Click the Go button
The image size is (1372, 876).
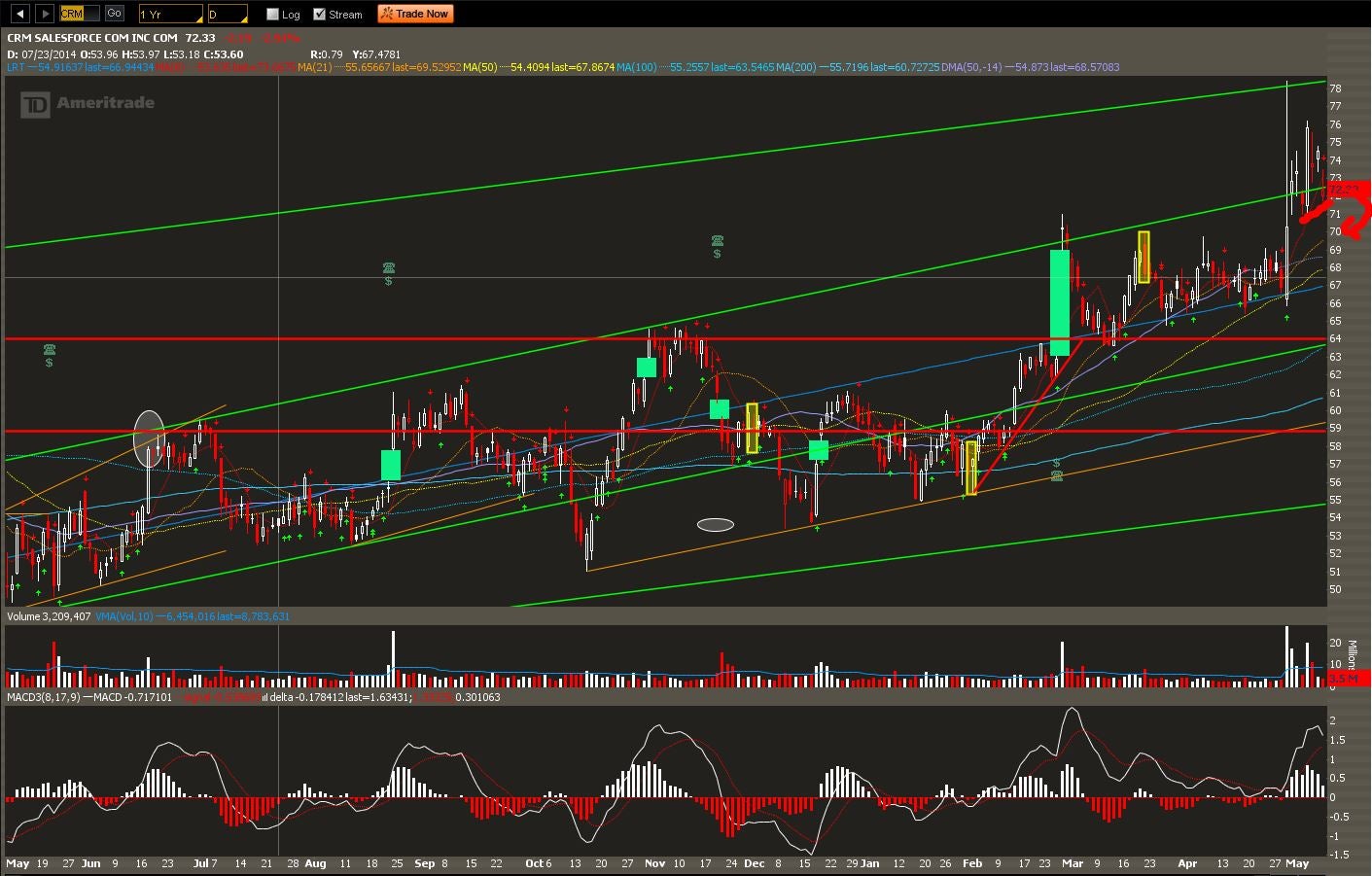point(114,14)
